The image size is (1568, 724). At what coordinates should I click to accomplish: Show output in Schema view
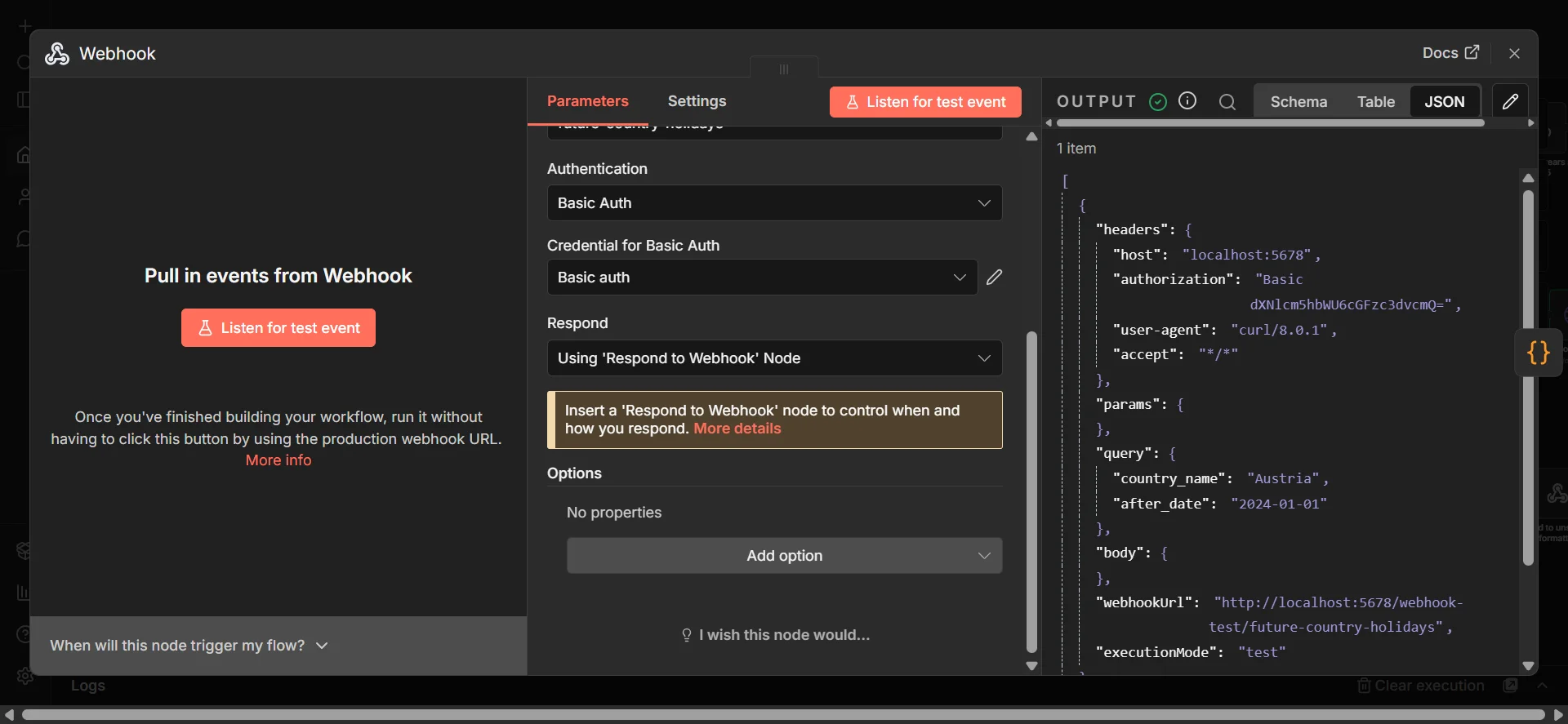point(1298,101)
